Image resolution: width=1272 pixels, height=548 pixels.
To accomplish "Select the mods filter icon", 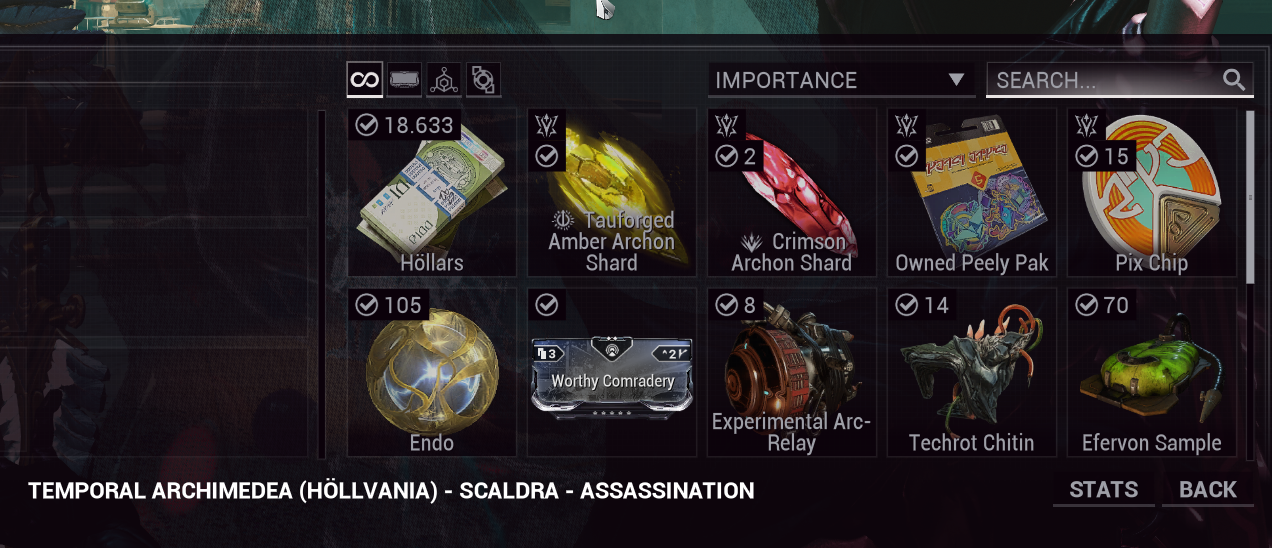I will click(x=405, y=80).
